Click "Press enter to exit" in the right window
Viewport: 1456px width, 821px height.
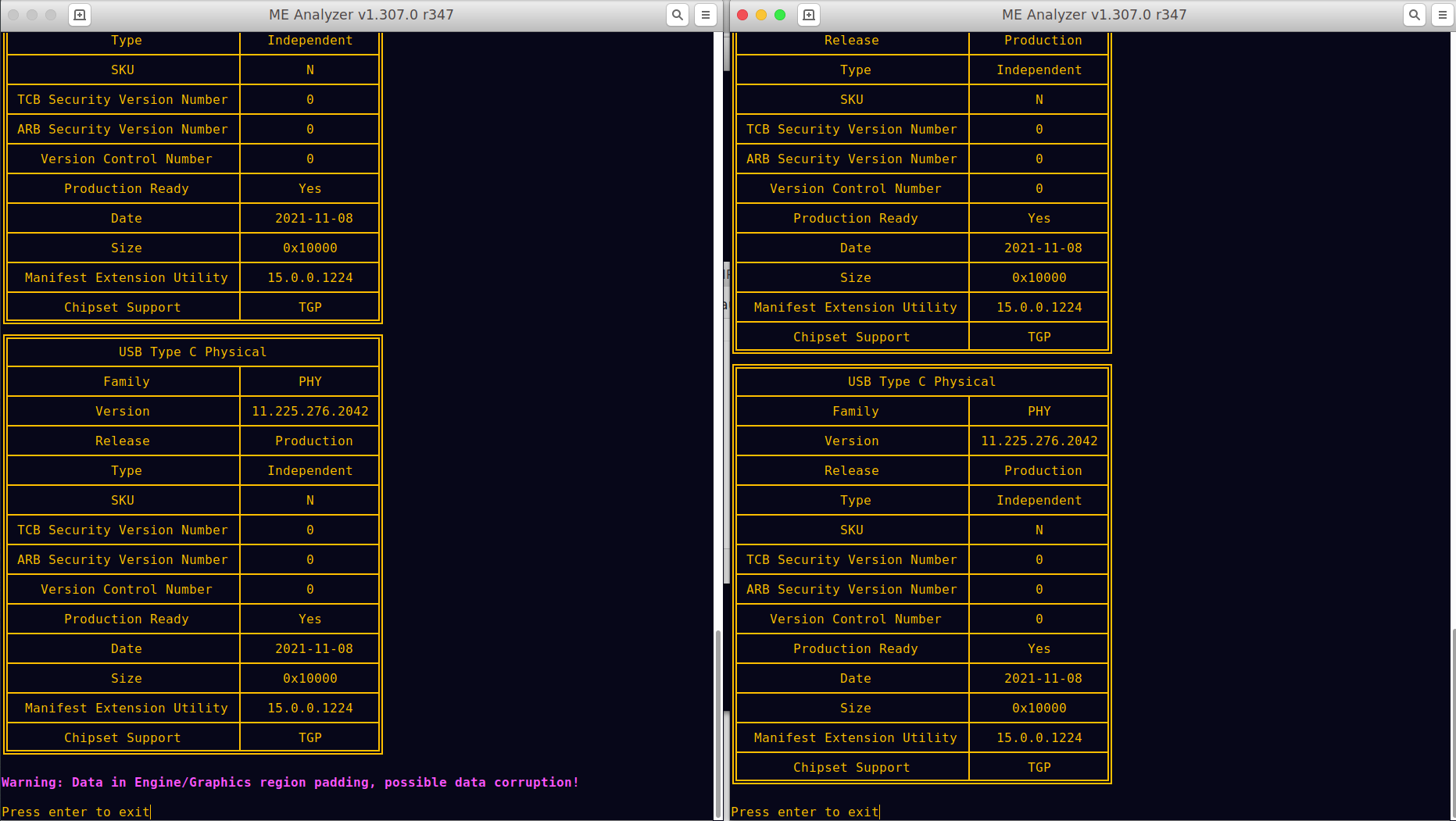pos(805,812)
